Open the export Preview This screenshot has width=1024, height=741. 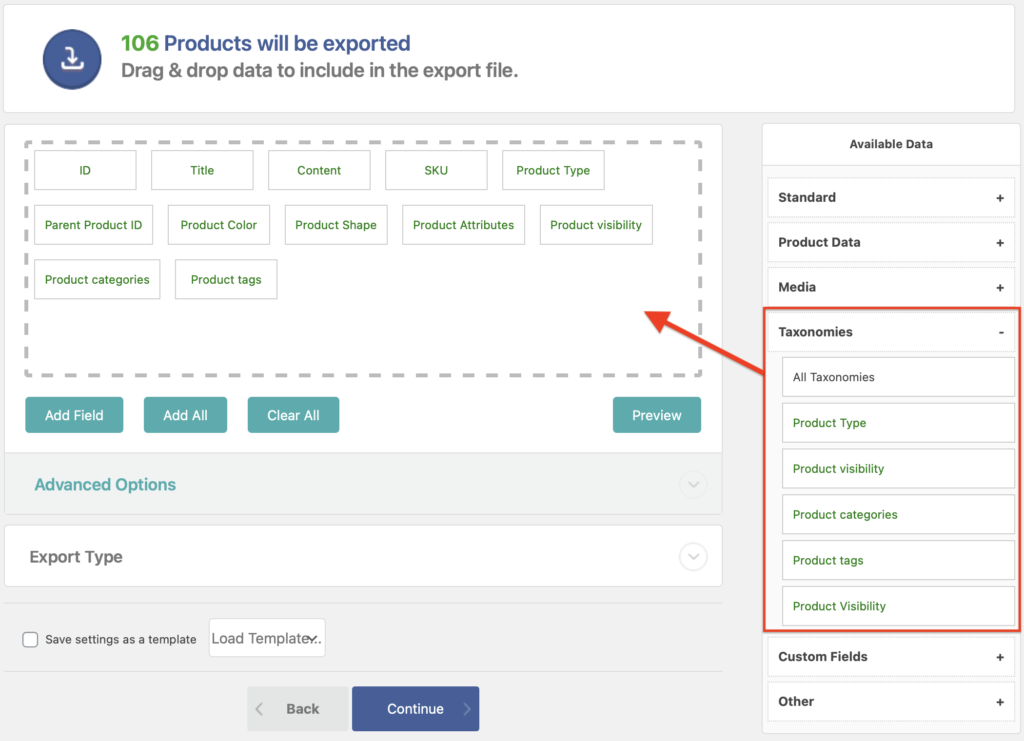[656, 415]
